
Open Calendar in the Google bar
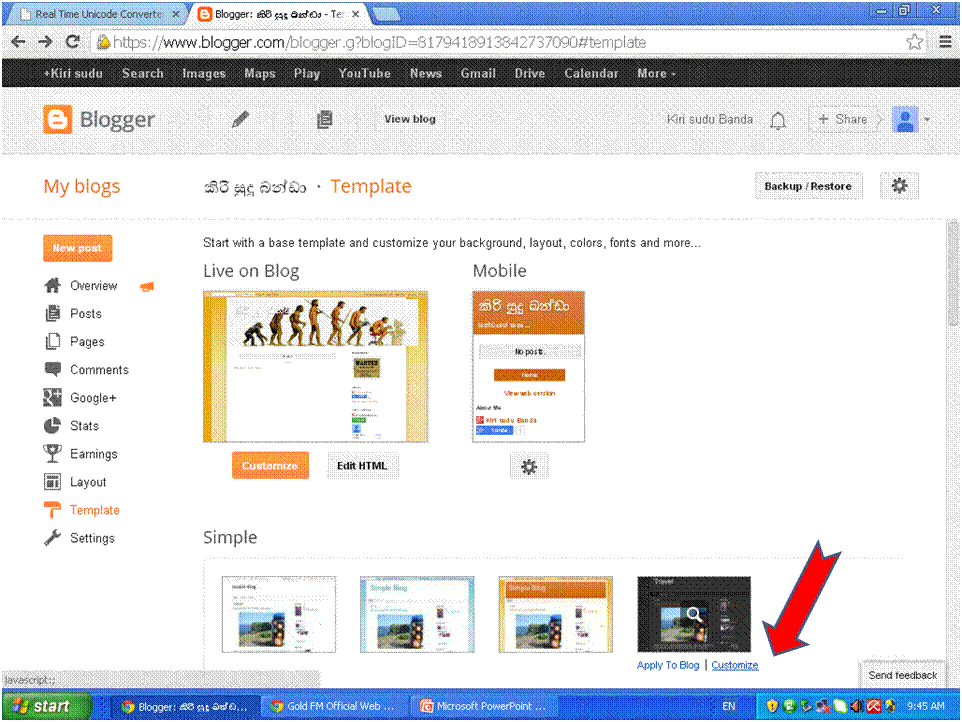click(591, 74)
